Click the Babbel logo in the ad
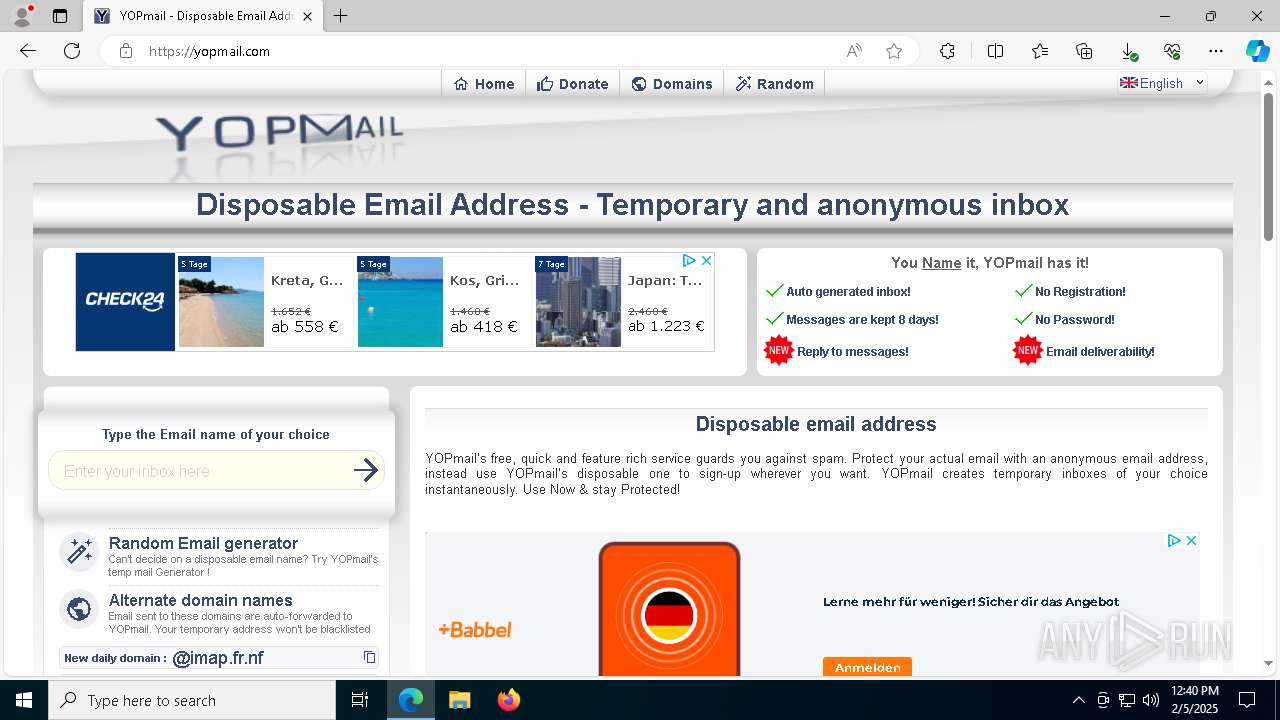 click(475, 630)
